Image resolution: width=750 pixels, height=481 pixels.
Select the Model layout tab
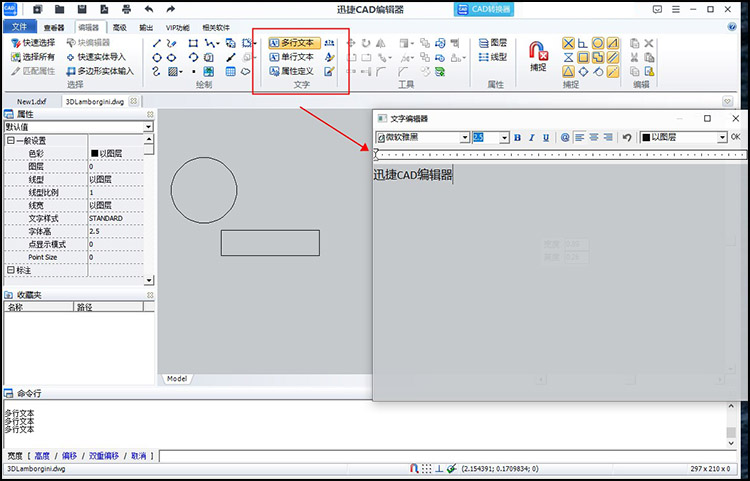pos(176,378)
